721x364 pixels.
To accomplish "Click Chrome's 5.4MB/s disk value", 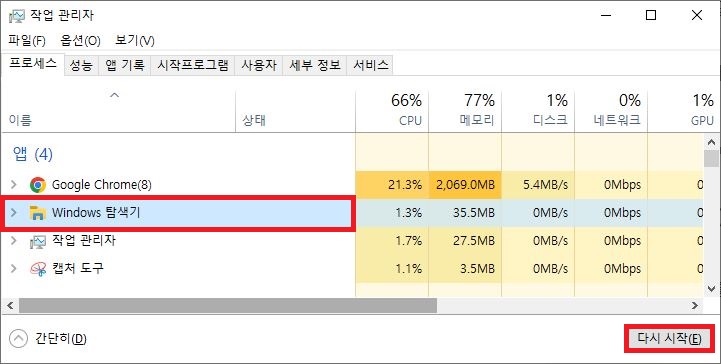I will click(x=545, y=185).
